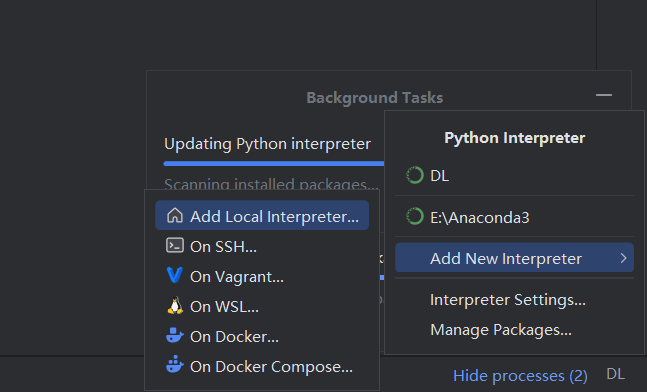The height and width of the screenshot is (392, 647).
Task: Click the spinner icon beside E:\Anaconda3
Action: click(415, 216)
